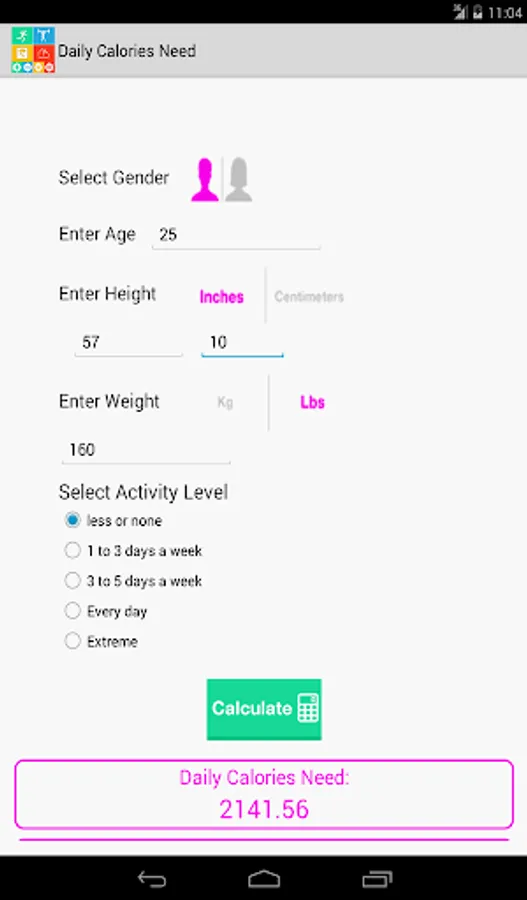Open the recent apps navigation icon
This screenshot has height=900, width=527.
(x=377, y=879)
